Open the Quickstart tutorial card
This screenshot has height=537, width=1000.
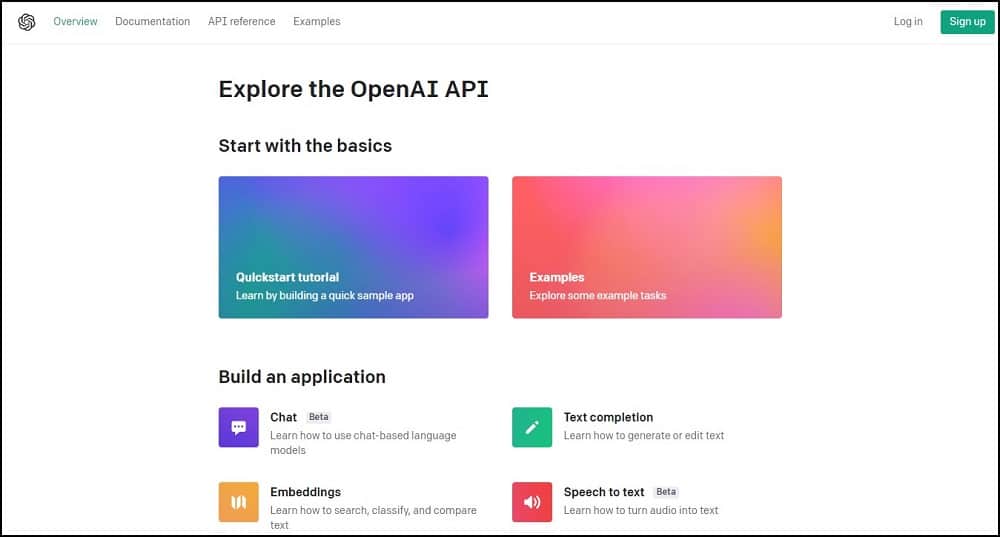(353, 247)
